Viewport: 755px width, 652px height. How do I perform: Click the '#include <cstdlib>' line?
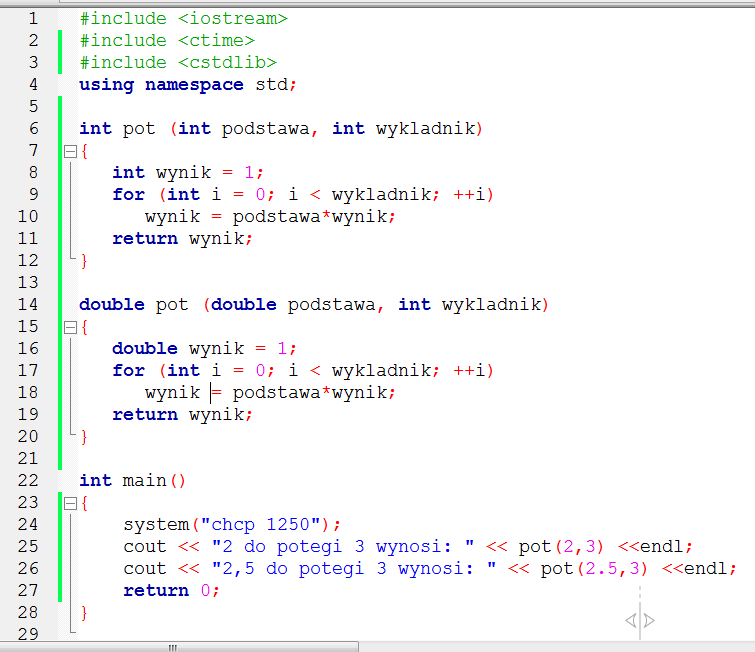[178, 63]
